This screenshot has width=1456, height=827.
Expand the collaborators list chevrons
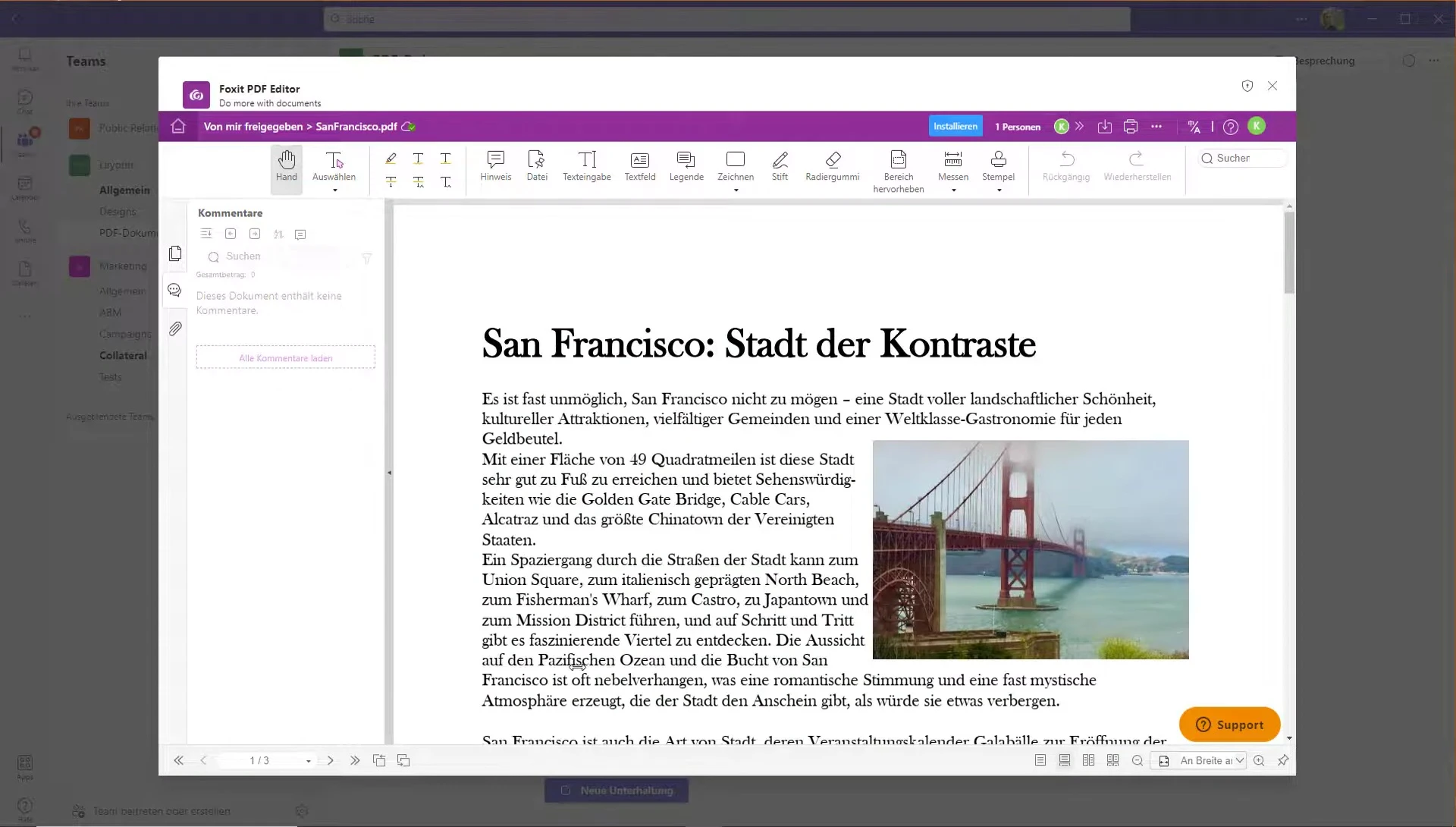pos(1080,127)
